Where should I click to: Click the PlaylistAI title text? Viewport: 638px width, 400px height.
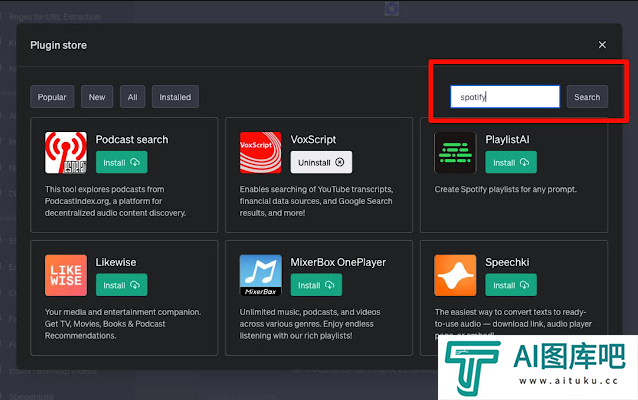[x=507, y=140]
